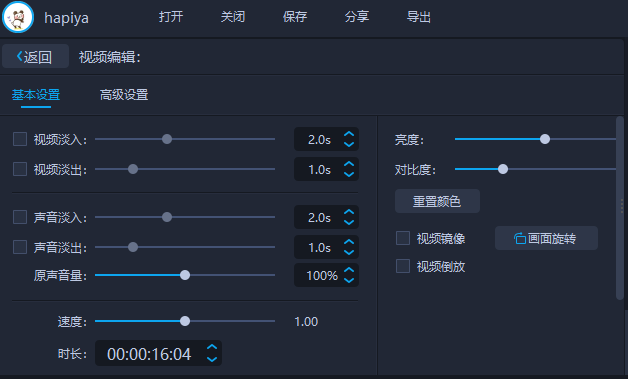Click the 对比度 slider handle
Image resolution: width=628 pixels, height=379 pixels.
(x=503, y=169)
